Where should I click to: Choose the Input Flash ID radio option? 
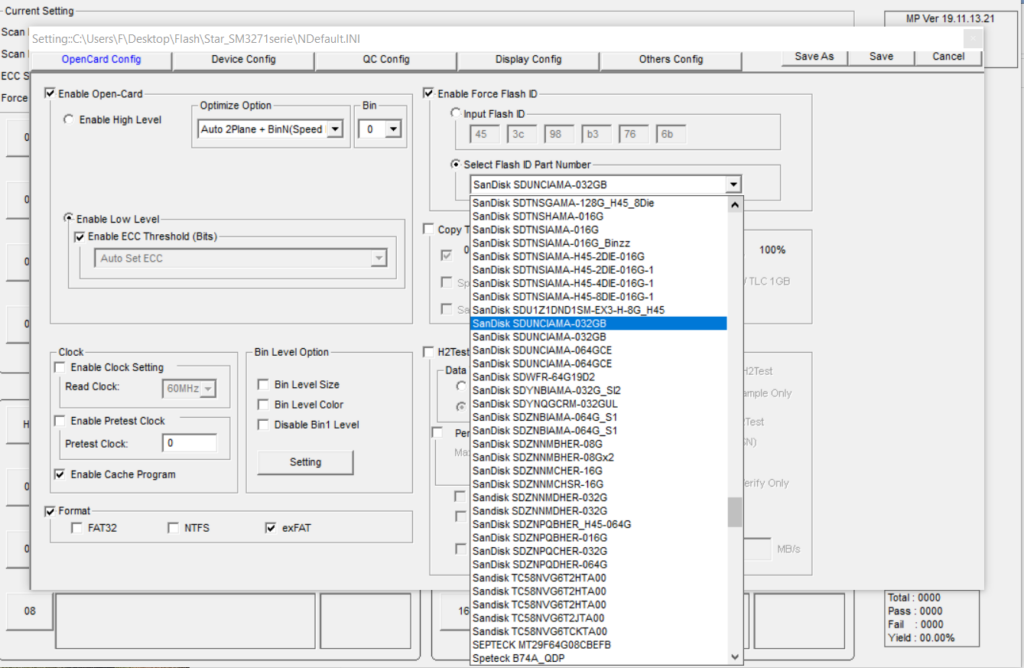tap(455, 113)
